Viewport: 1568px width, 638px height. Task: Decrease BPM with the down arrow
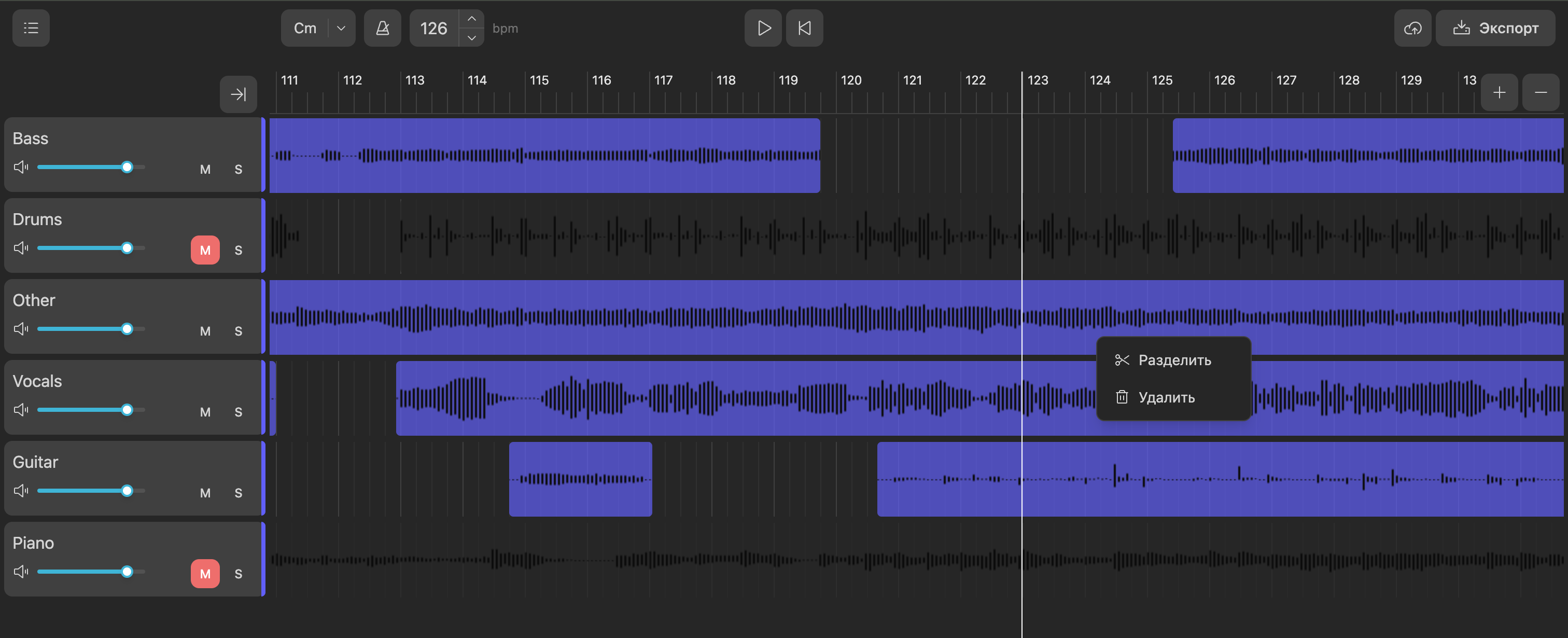[472, 38]
